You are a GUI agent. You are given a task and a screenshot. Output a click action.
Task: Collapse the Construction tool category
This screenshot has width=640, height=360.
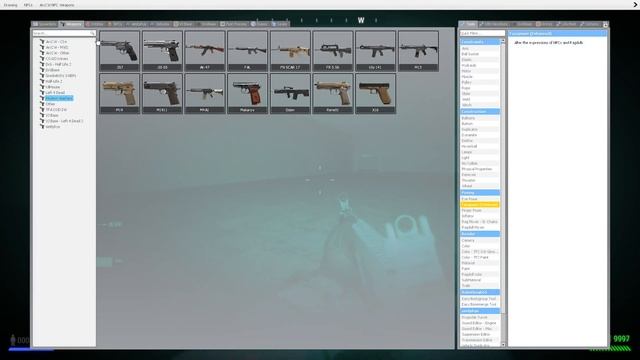(x=480, y=111)
